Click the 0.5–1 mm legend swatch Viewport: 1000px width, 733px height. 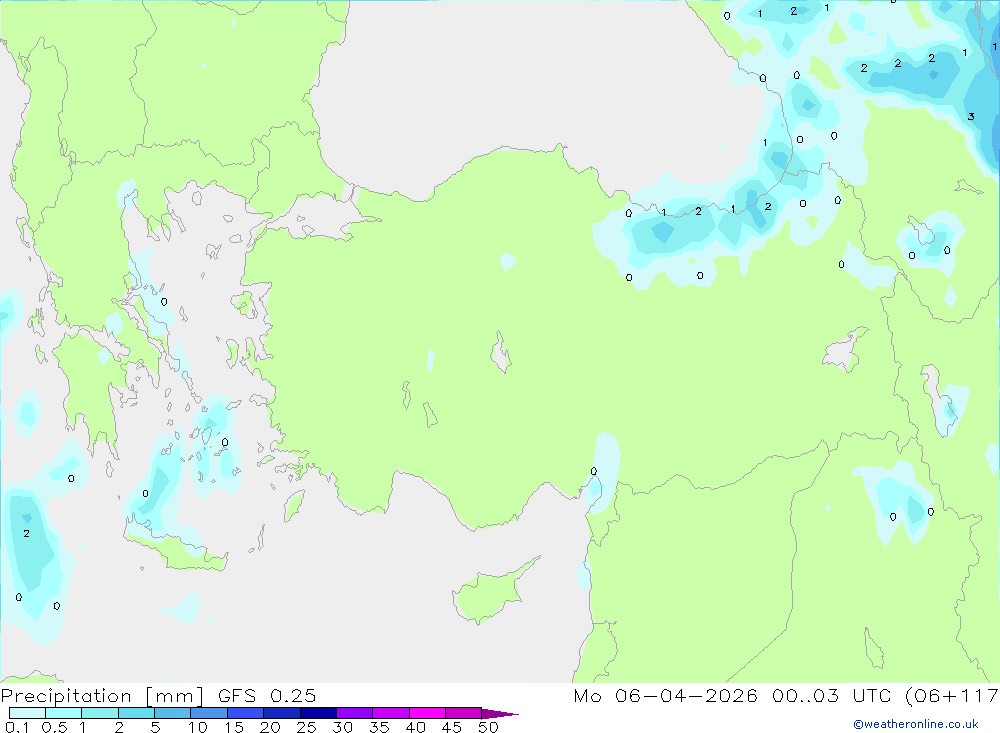[x=64, y=713]
